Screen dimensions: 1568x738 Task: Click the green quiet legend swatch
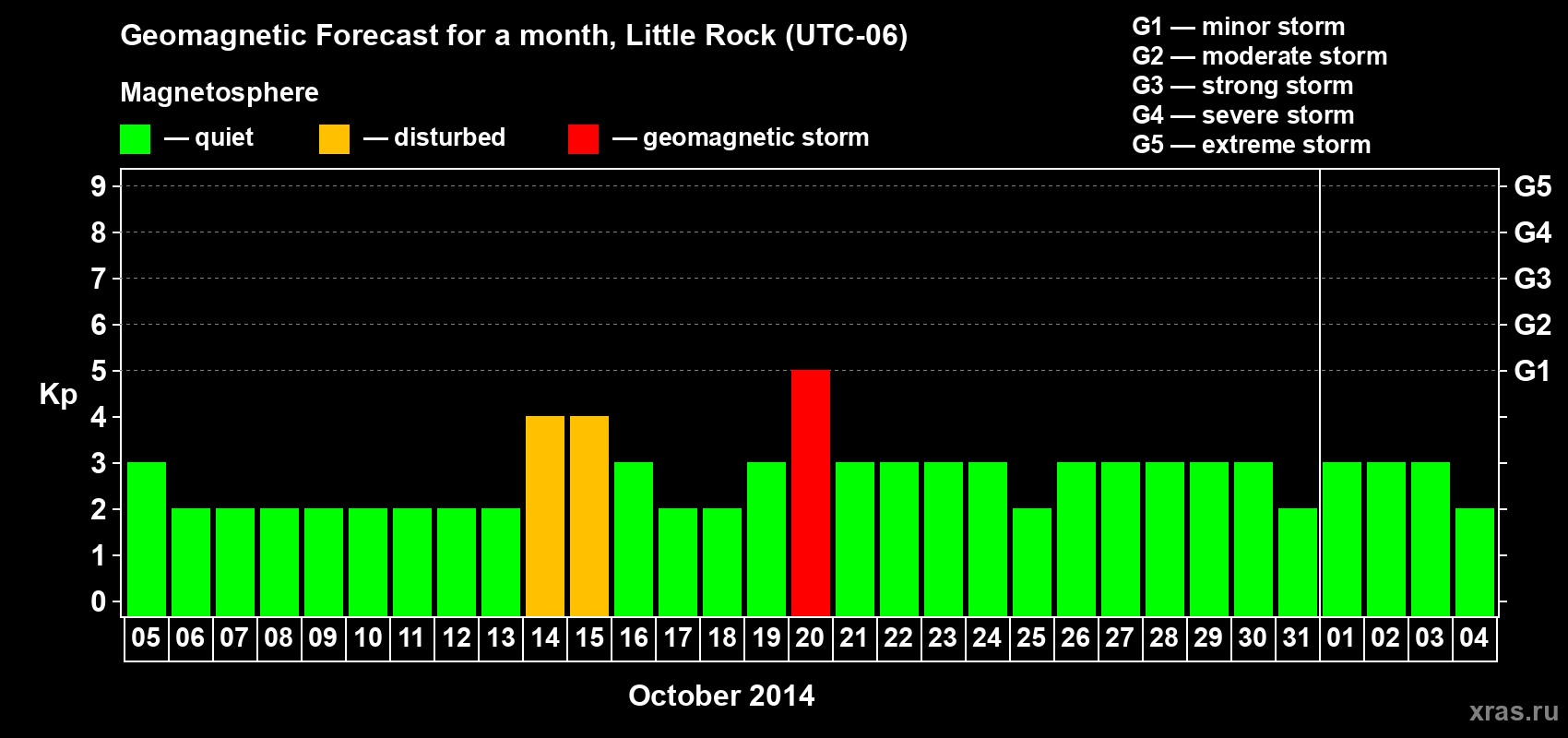coord(135,139)
